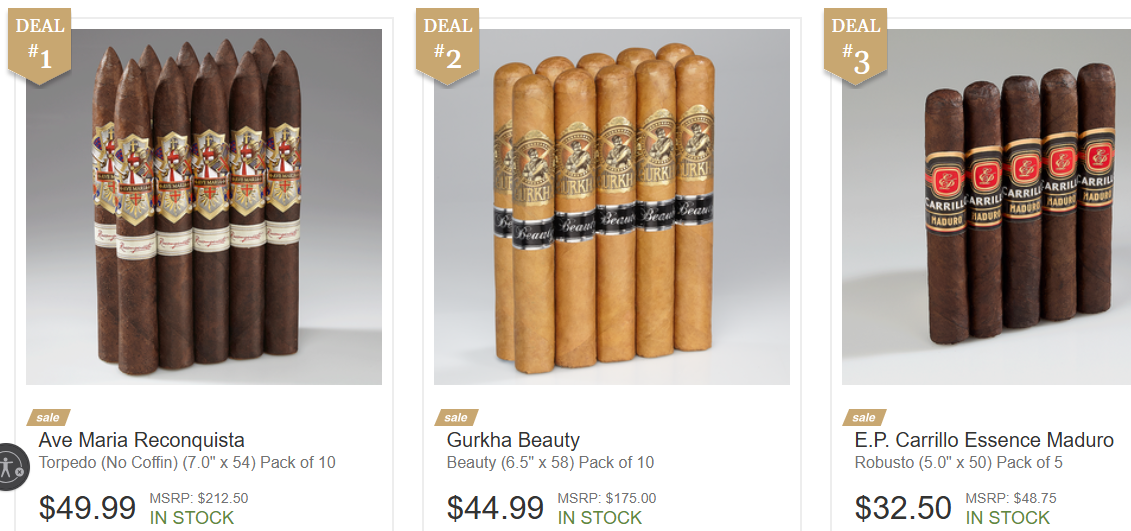Open the E.P. Carrillo Essence Maduro link
Screen dimensions: 1131x531
tap(984, 440)
